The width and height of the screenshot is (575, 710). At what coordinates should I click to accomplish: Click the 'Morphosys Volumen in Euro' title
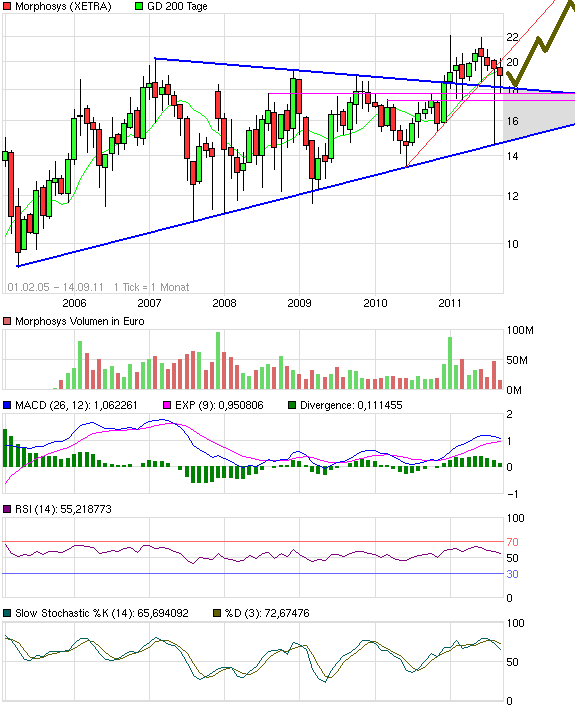[80, 321]
